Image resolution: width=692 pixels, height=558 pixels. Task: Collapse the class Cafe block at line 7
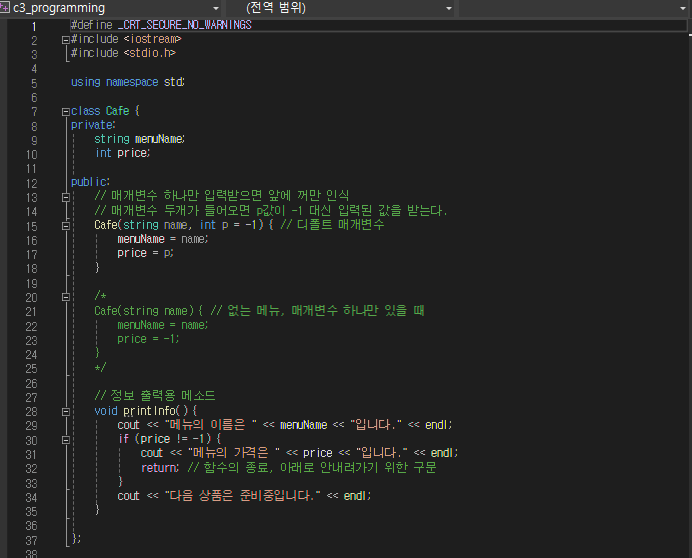[66, 111]
